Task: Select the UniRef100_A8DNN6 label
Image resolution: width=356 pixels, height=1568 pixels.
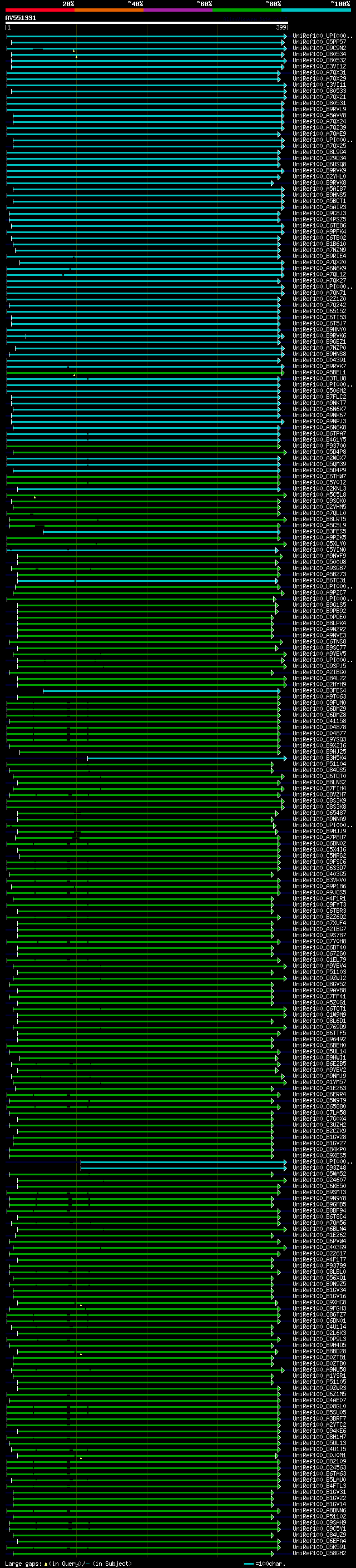Action: 319,1510
